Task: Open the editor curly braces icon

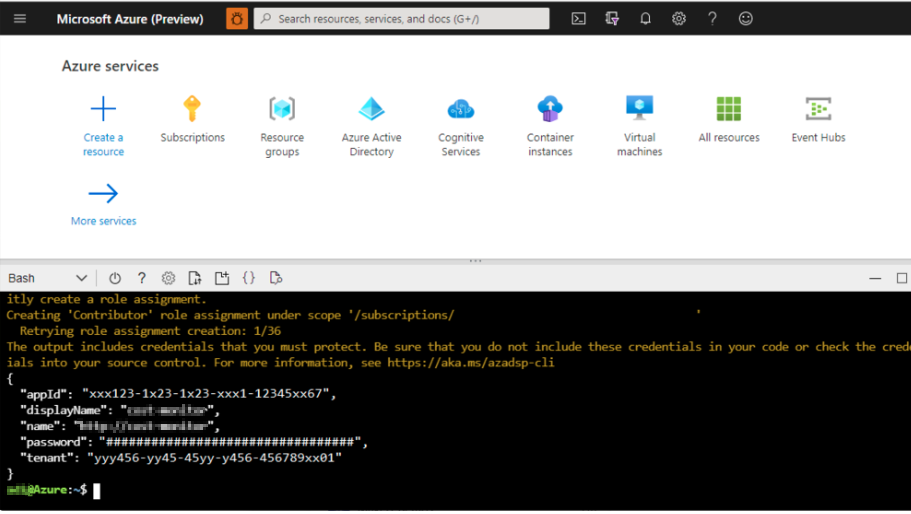Action: 249,278
